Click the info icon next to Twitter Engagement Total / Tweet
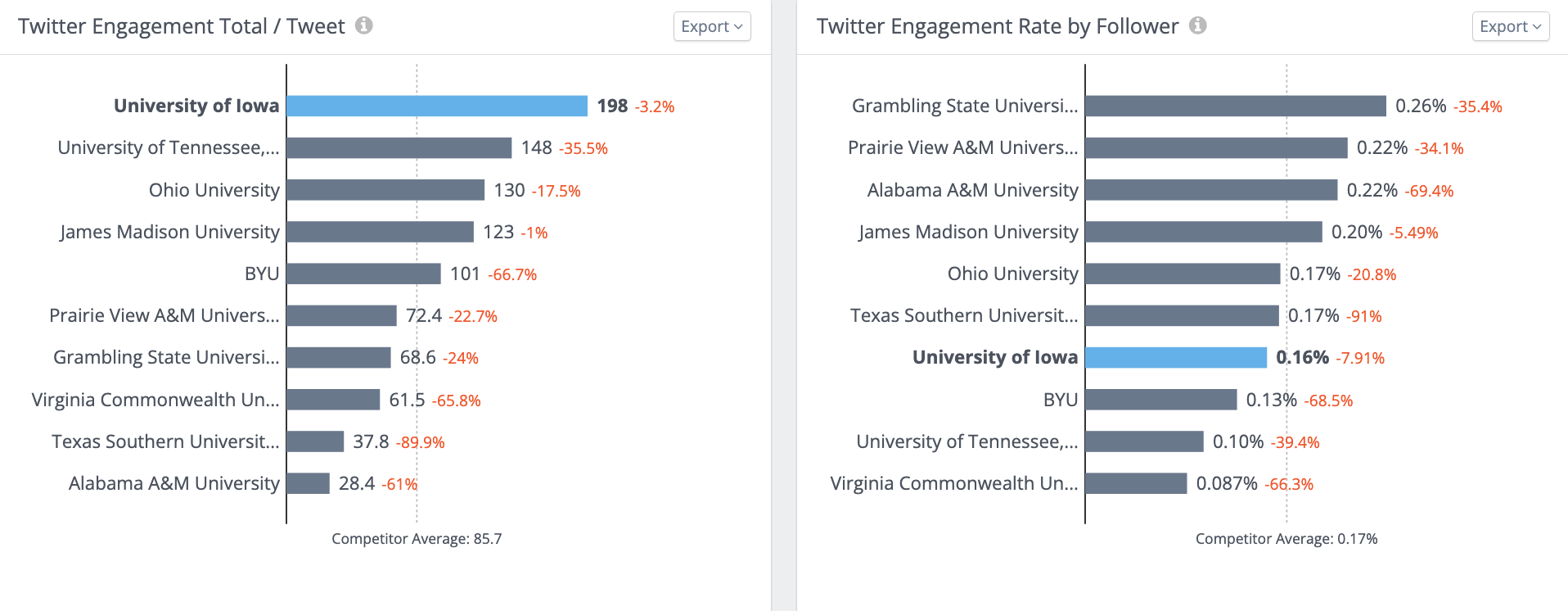 click(x=363, y=25)
